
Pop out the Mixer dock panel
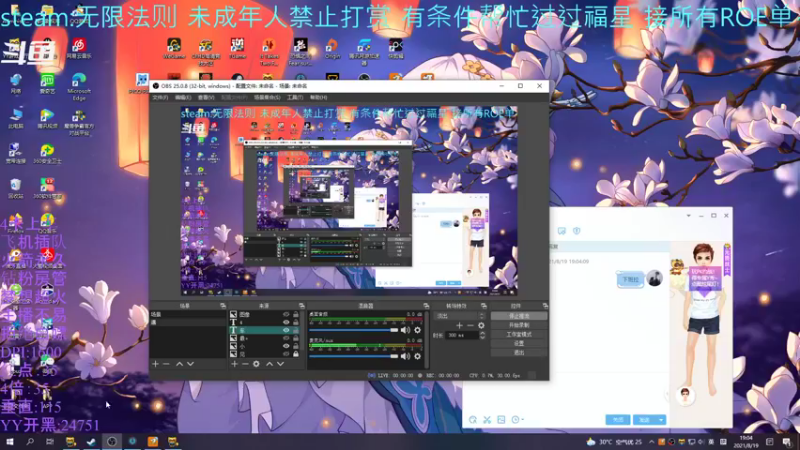pyautogui.click(x=426, y=306)
